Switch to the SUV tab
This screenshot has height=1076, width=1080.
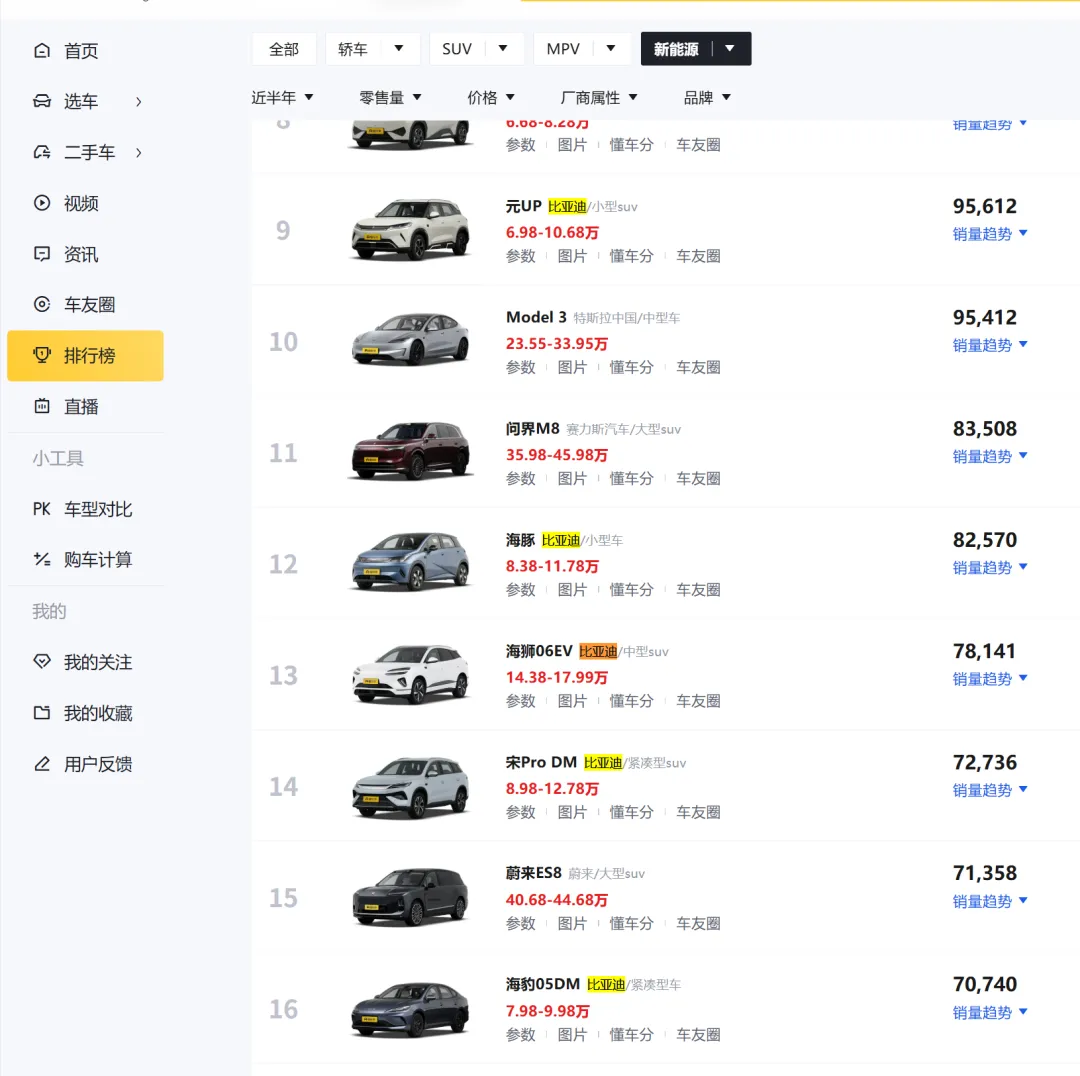point(457,49)
